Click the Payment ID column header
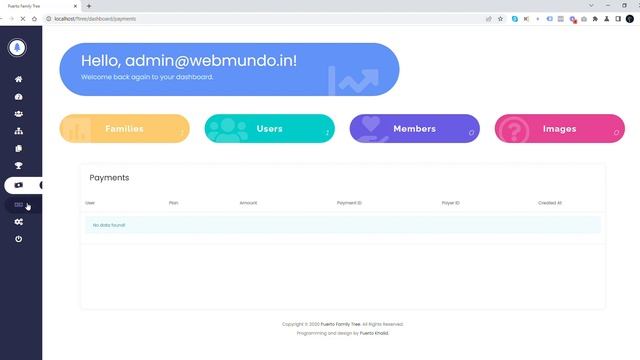Image resolution: width=640 pixels, height=360 pixels. [x=349, y=203]
